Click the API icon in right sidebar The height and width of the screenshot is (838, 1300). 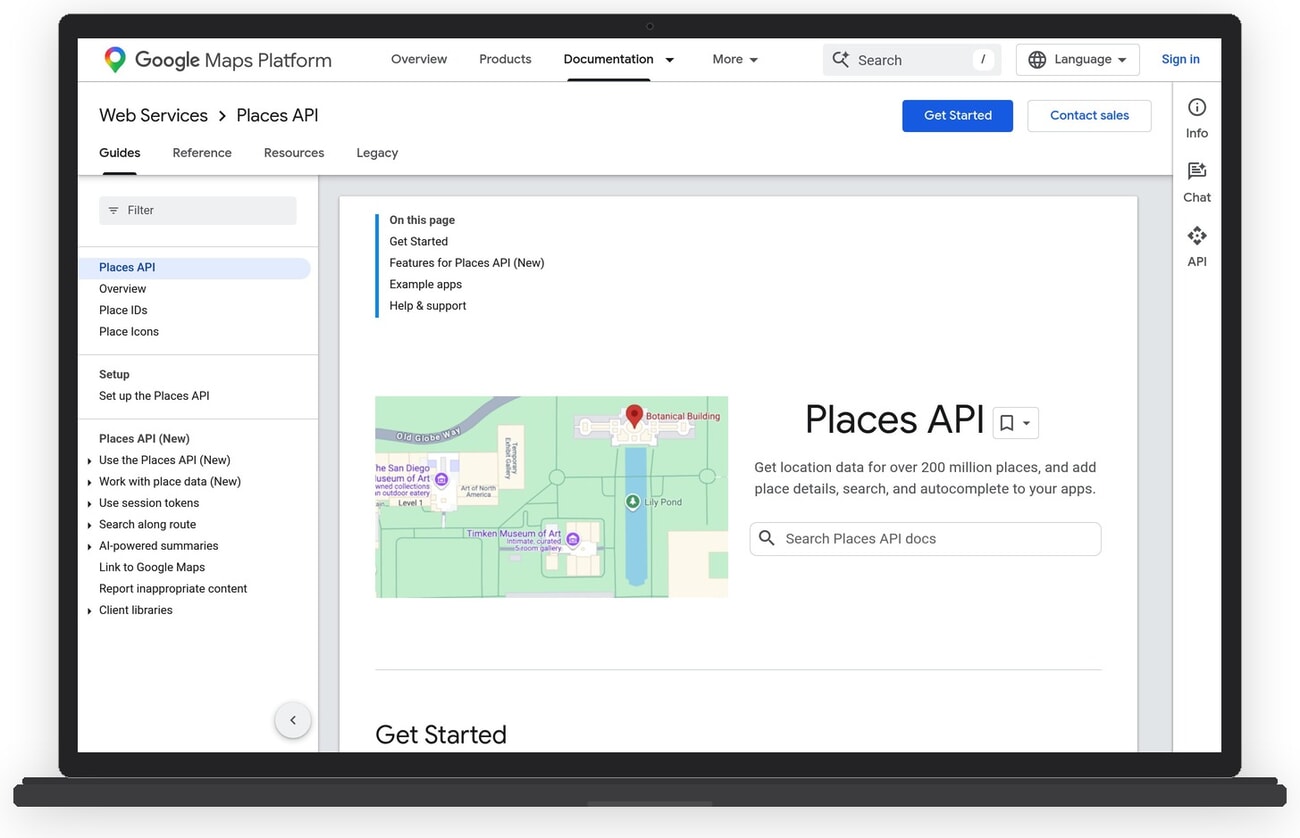pyautogui.click(x=1196, y=236)
